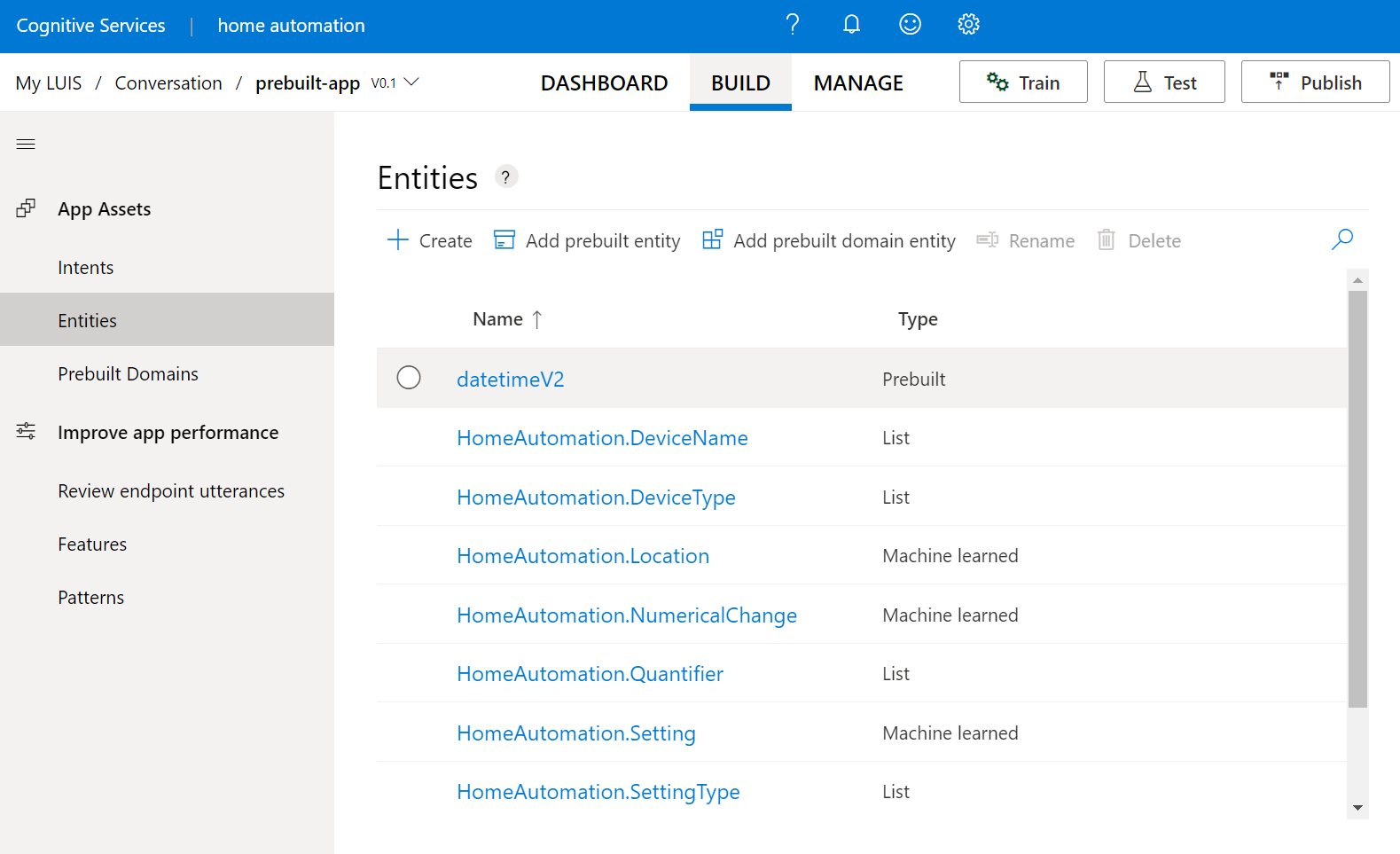Go to Intents in the sidebar
This screenshot has width=1400, height=854.
tap(86, 268)
